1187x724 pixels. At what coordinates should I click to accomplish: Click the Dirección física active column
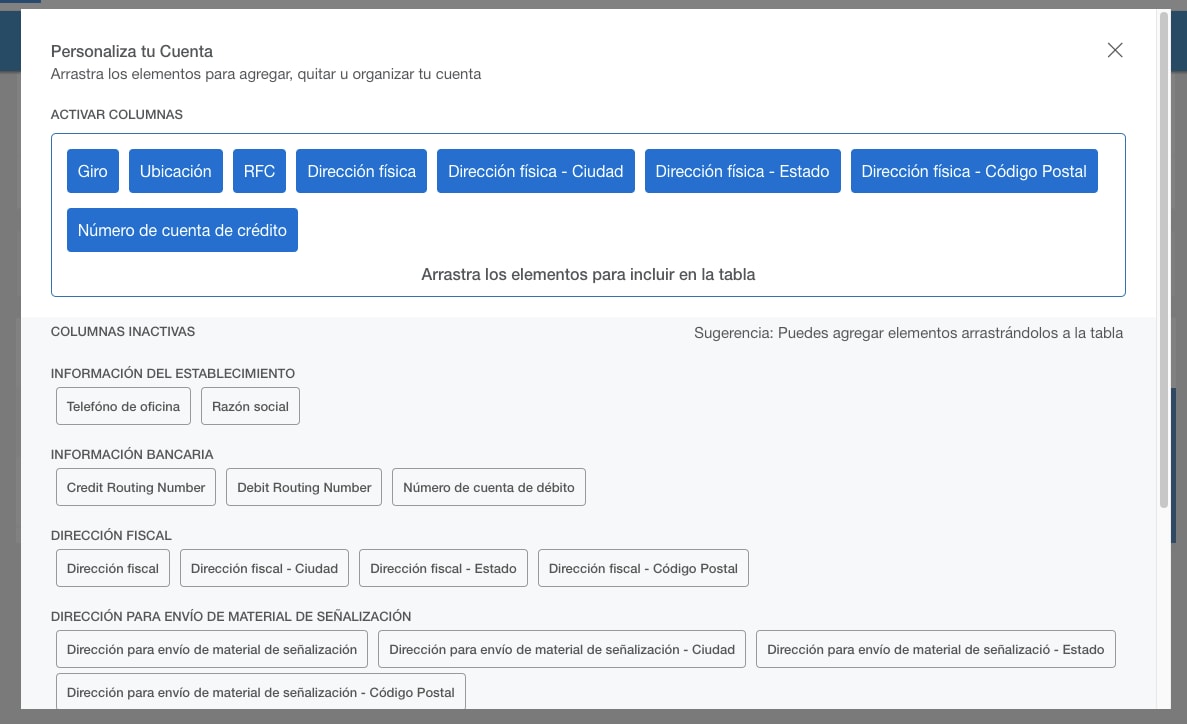[361, 171]
